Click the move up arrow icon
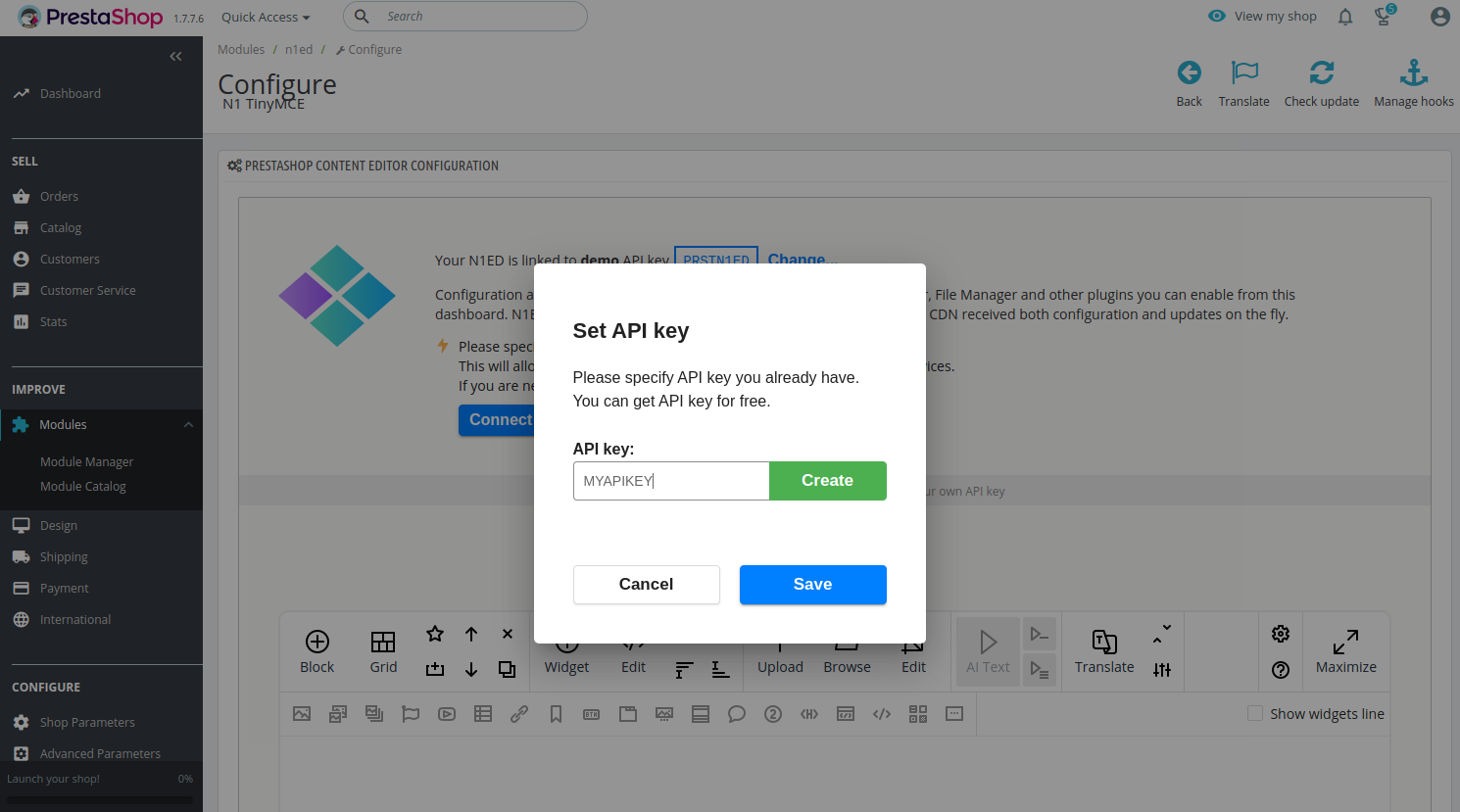1460x812 pixels. [x=471, y=634]
